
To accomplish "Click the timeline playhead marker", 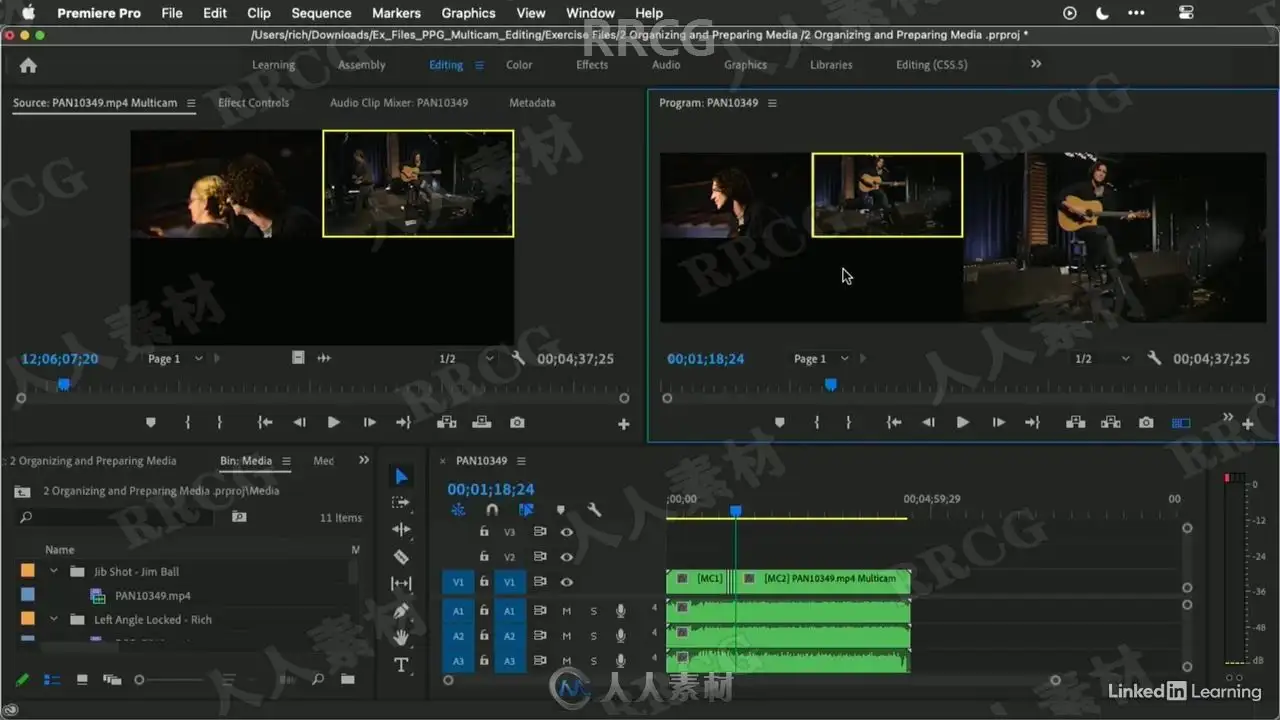I will pyautogui.click(x=735, y=511).
